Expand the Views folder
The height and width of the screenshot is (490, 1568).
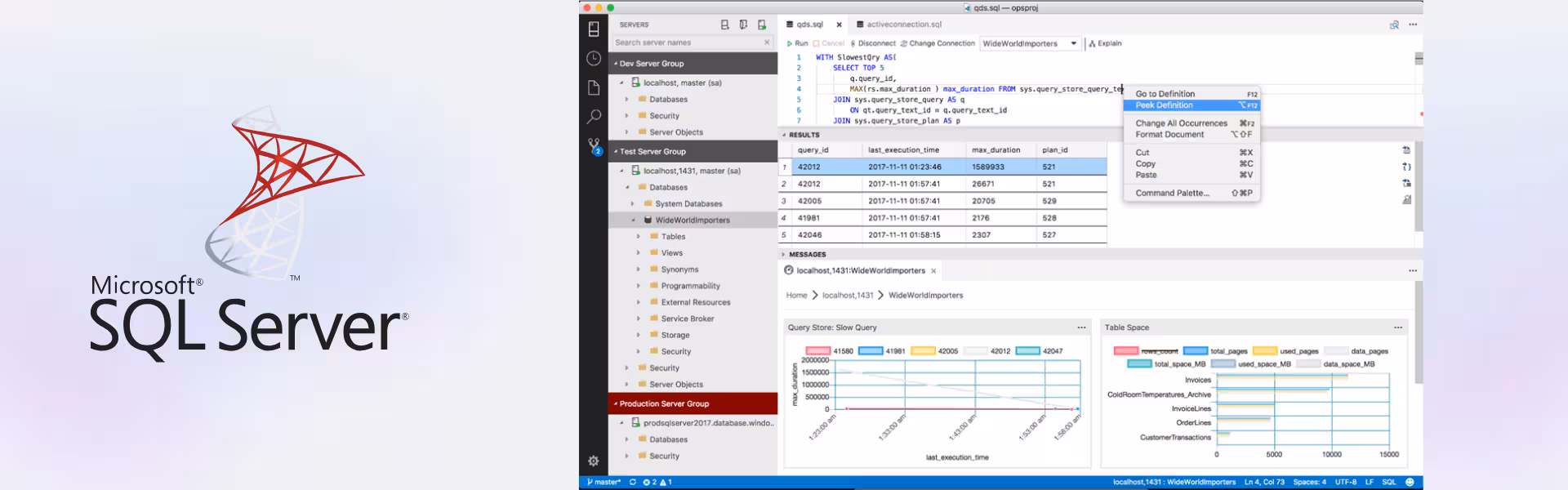[x=639, y=253]
